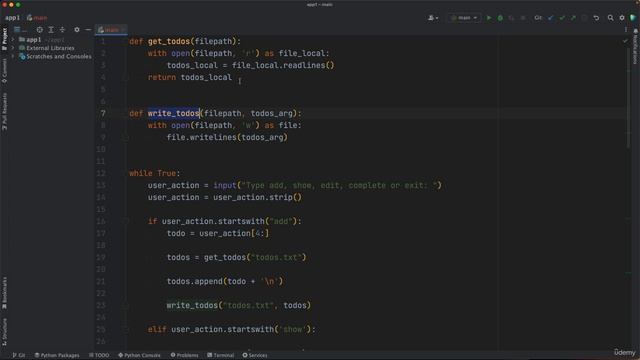Start debugging with the green bug icon

pos(500,18)
